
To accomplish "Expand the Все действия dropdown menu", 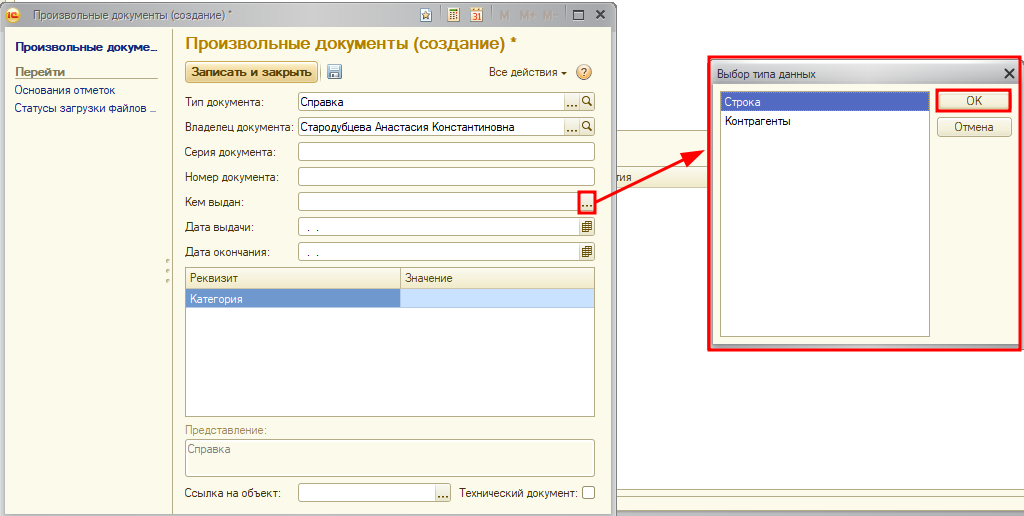I will 527,73.
